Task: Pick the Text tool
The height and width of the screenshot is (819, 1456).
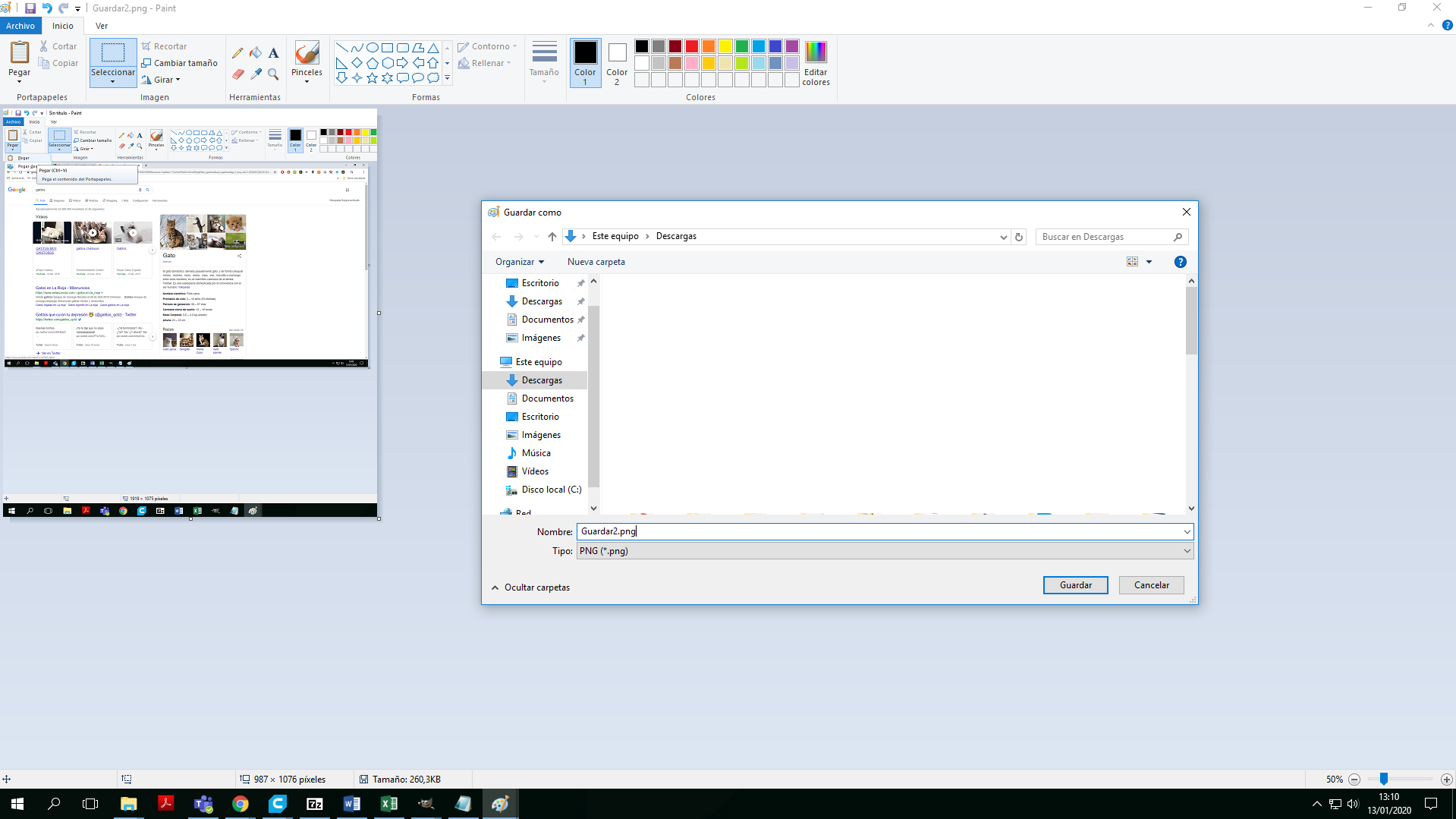Action: pyautogui.click(x=273, y=53)
